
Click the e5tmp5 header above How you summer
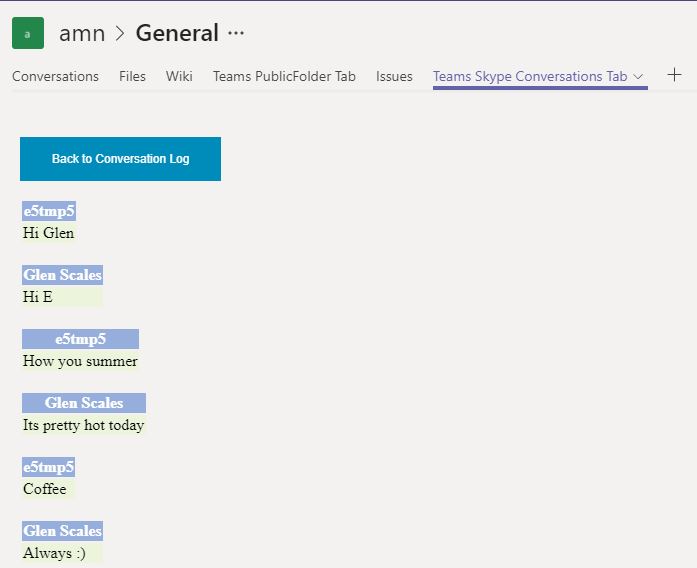click(x=80, y=339)
